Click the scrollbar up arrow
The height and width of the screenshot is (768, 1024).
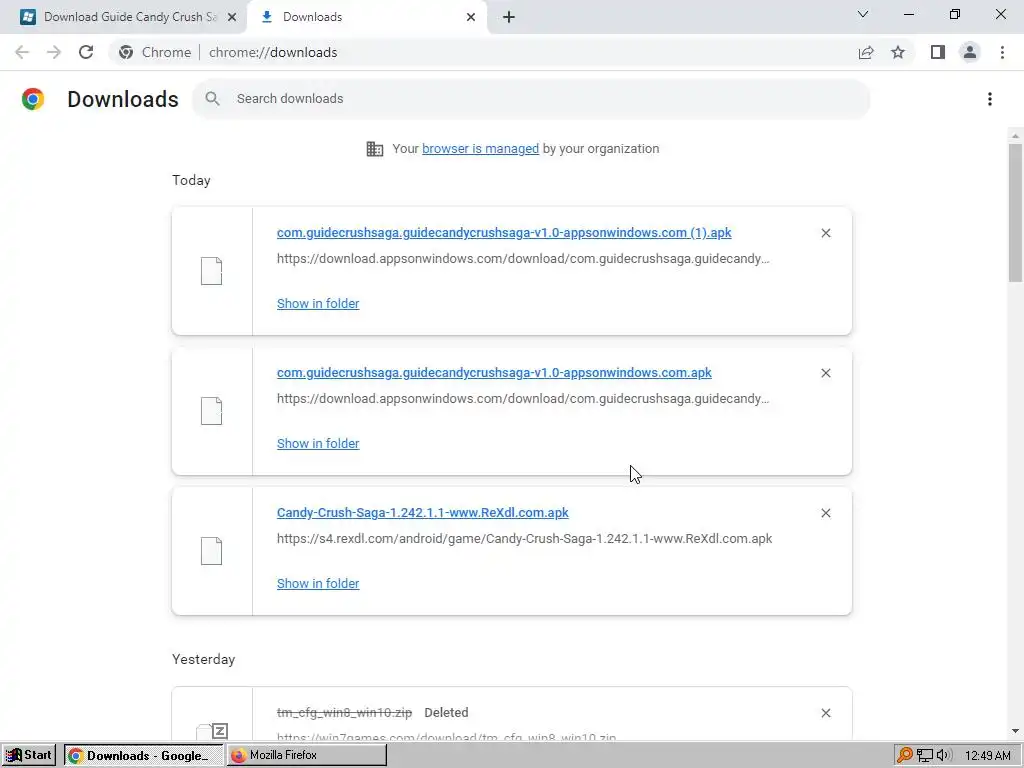(1015, 136)
